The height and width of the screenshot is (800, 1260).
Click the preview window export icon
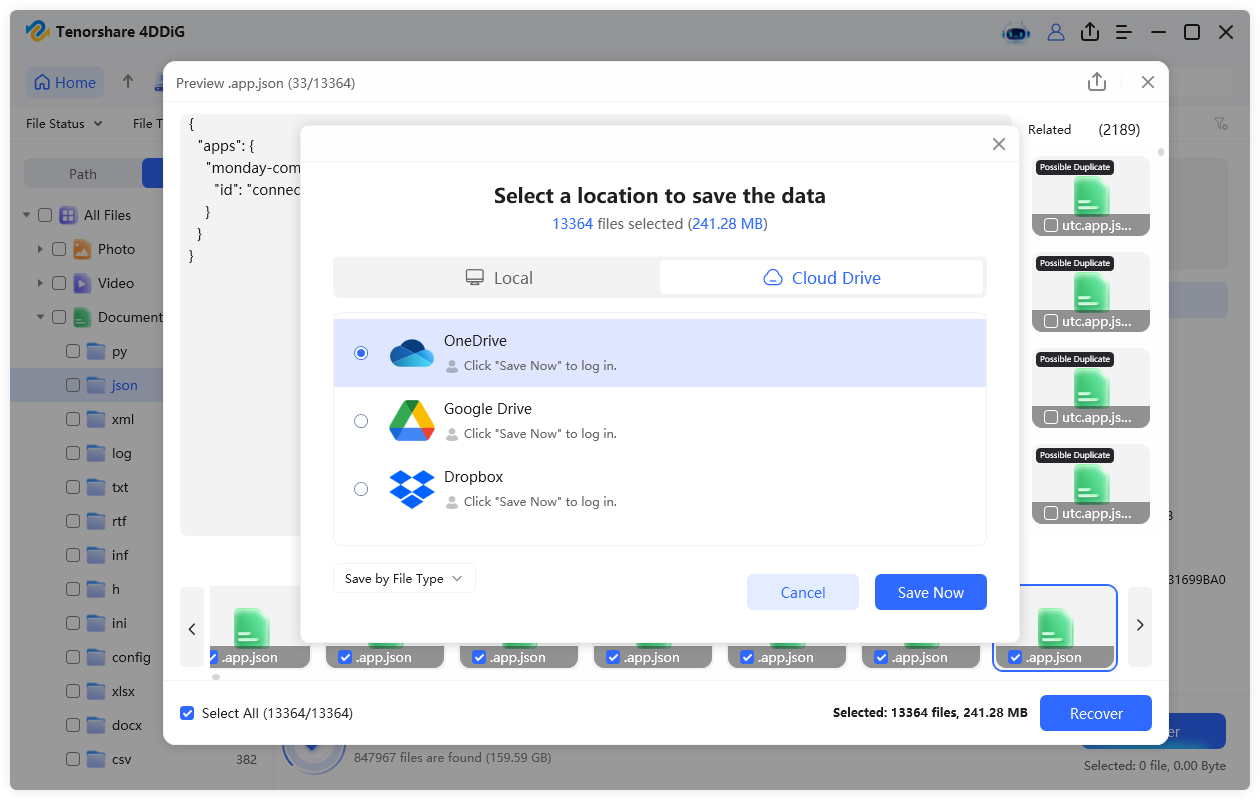coord(1097,82)
